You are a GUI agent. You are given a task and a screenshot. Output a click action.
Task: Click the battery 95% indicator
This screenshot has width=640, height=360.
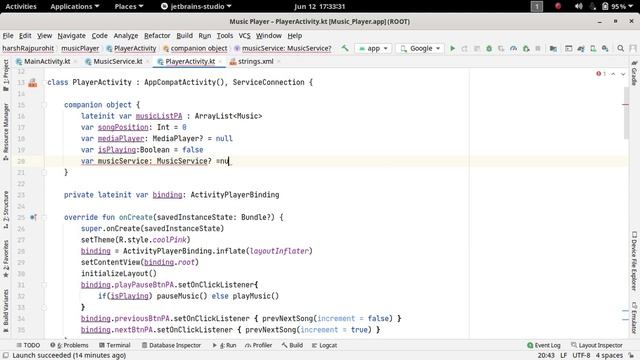coord(614,6)
